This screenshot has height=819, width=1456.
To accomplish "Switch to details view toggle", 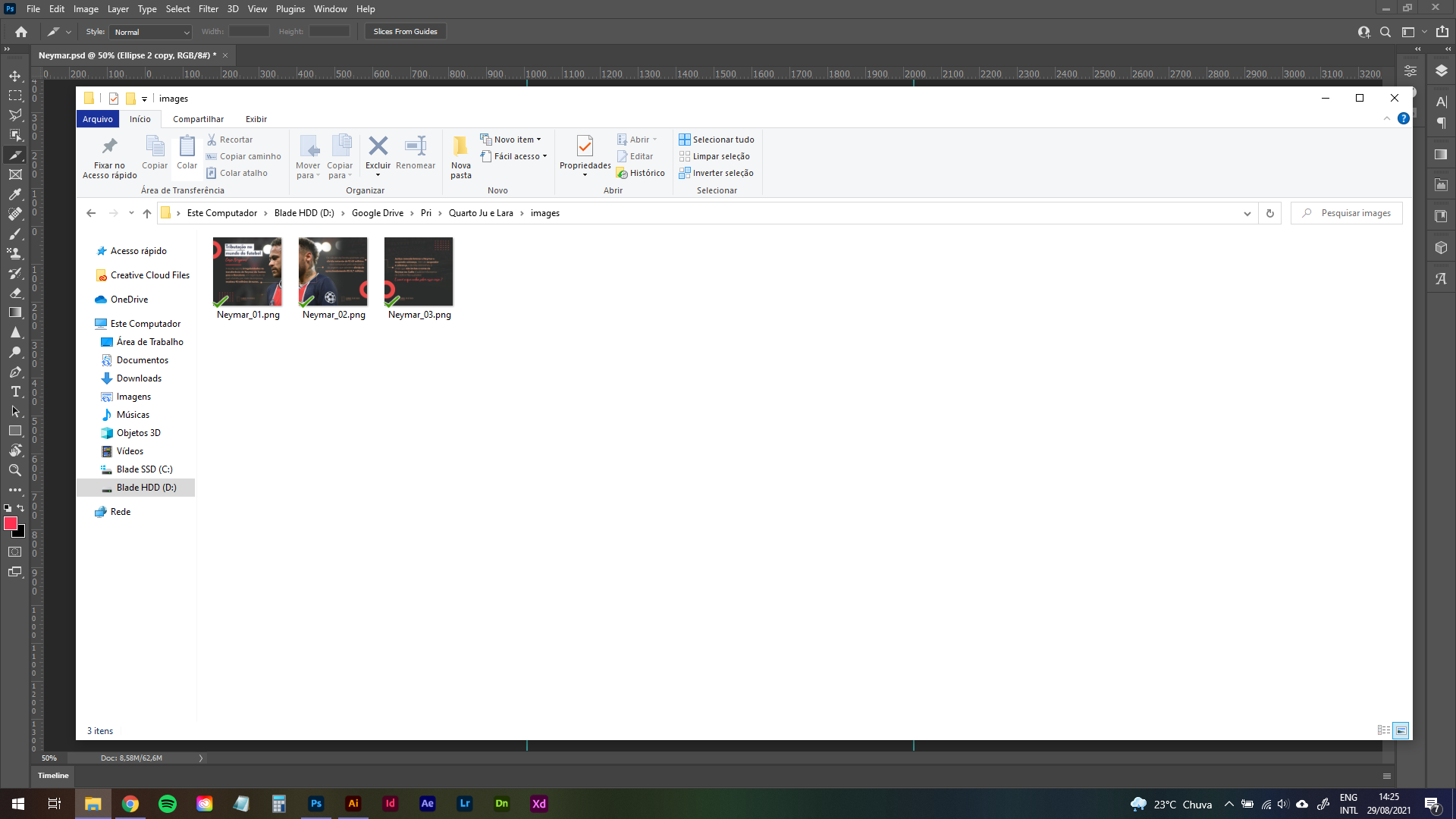I will click(1384, 730).
